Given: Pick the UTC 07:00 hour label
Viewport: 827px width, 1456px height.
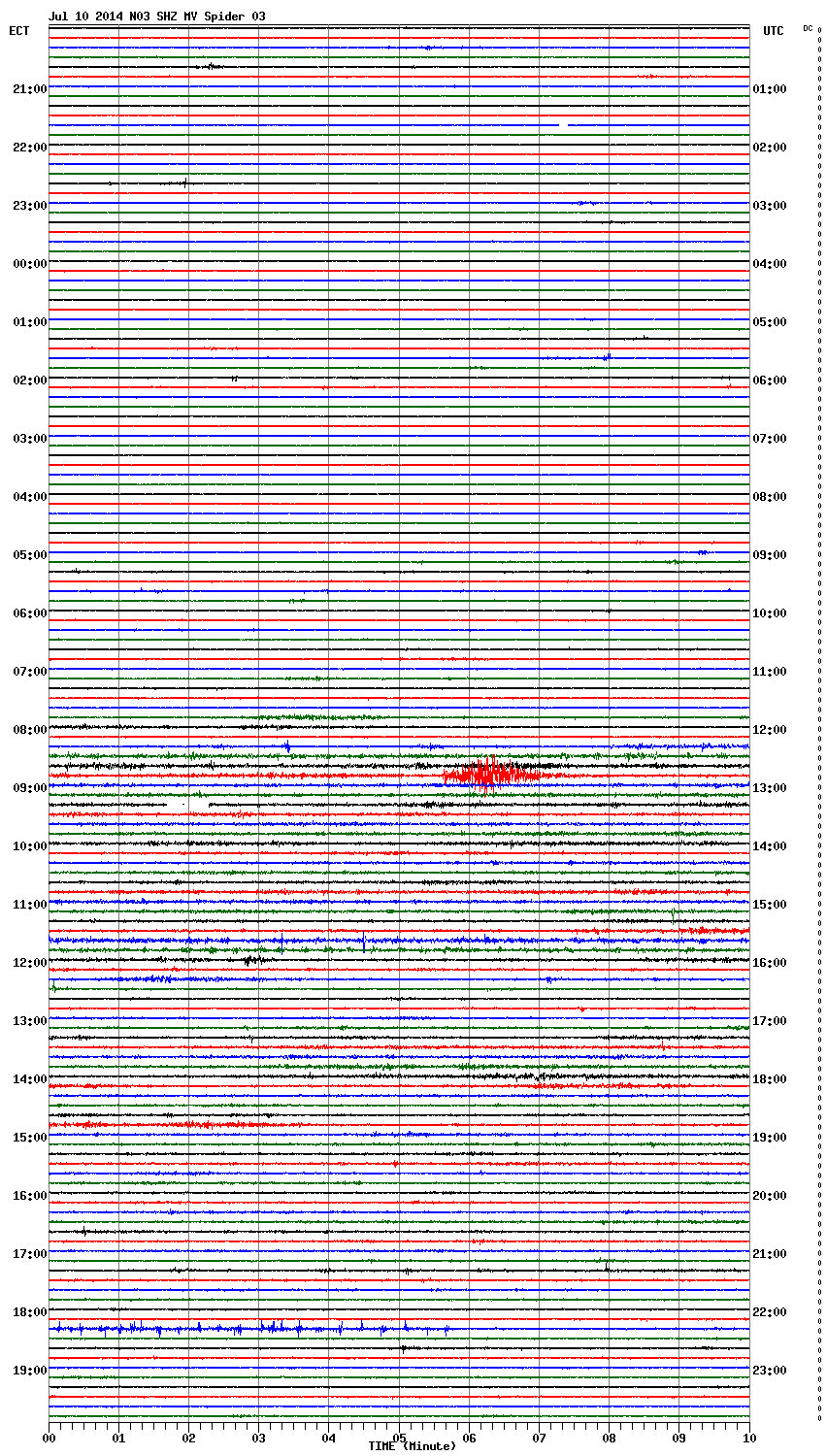Looking at the screenshot, I should (x=770, y=439).
